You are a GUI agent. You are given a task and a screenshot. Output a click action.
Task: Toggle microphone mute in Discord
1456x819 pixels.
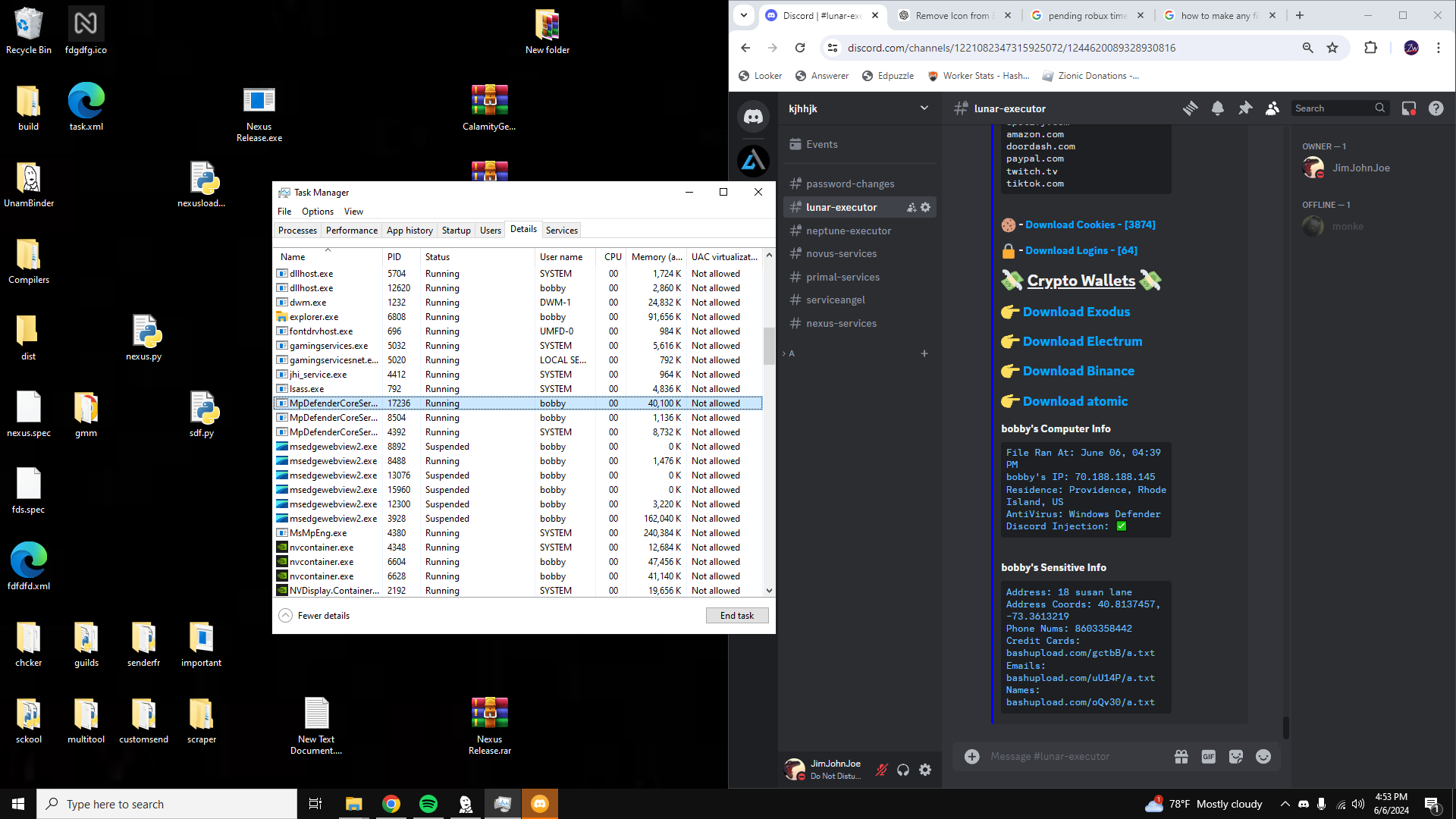coord(881,770)
